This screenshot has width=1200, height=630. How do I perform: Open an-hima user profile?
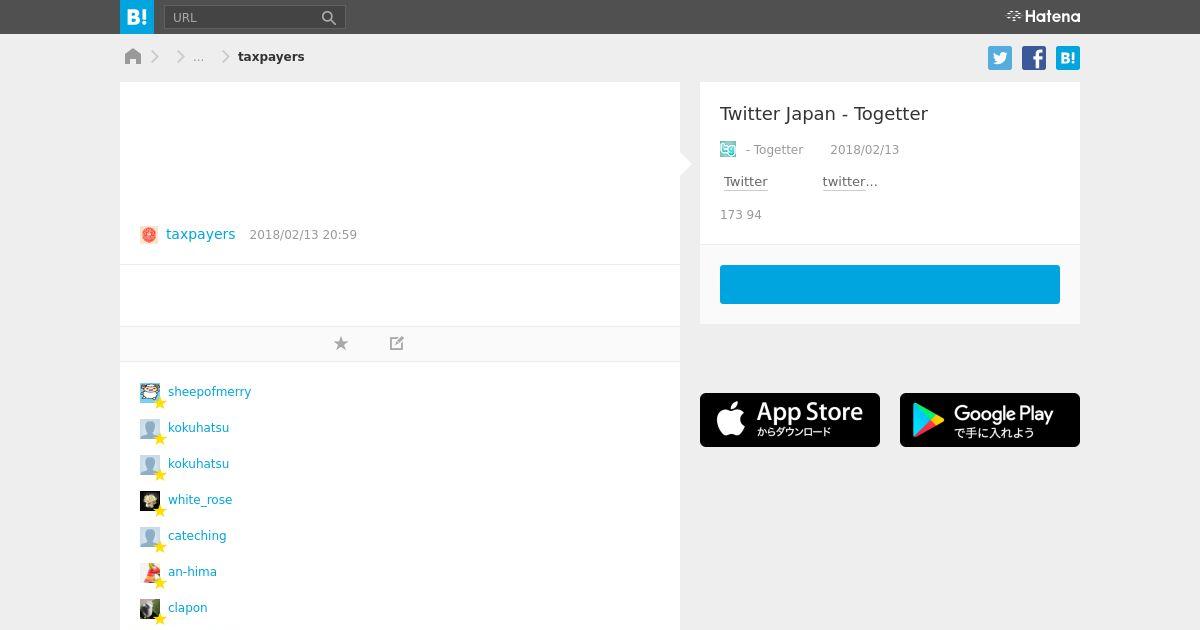(192, 572)
